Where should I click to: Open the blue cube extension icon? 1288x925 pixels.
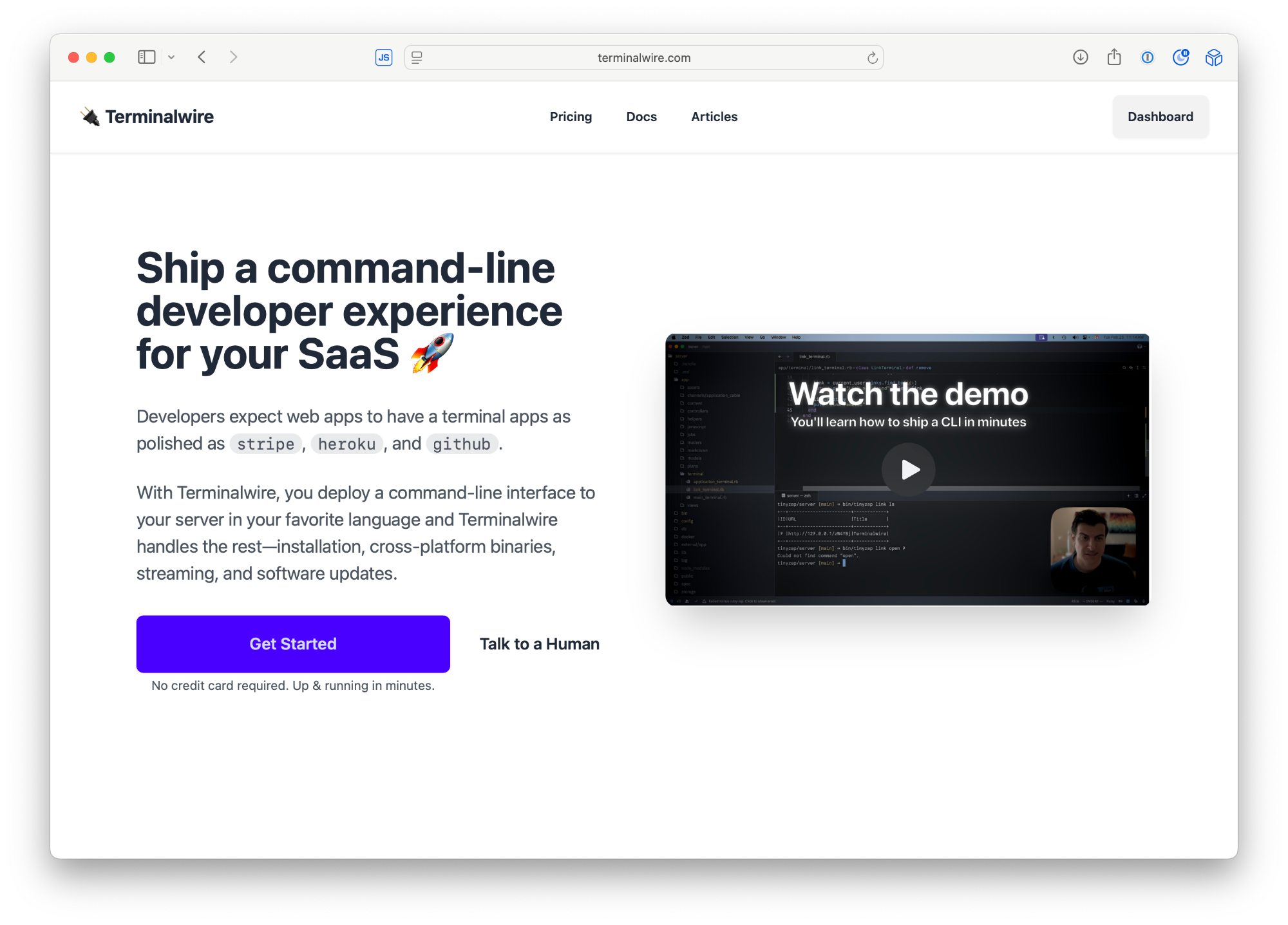[1214, 57]
